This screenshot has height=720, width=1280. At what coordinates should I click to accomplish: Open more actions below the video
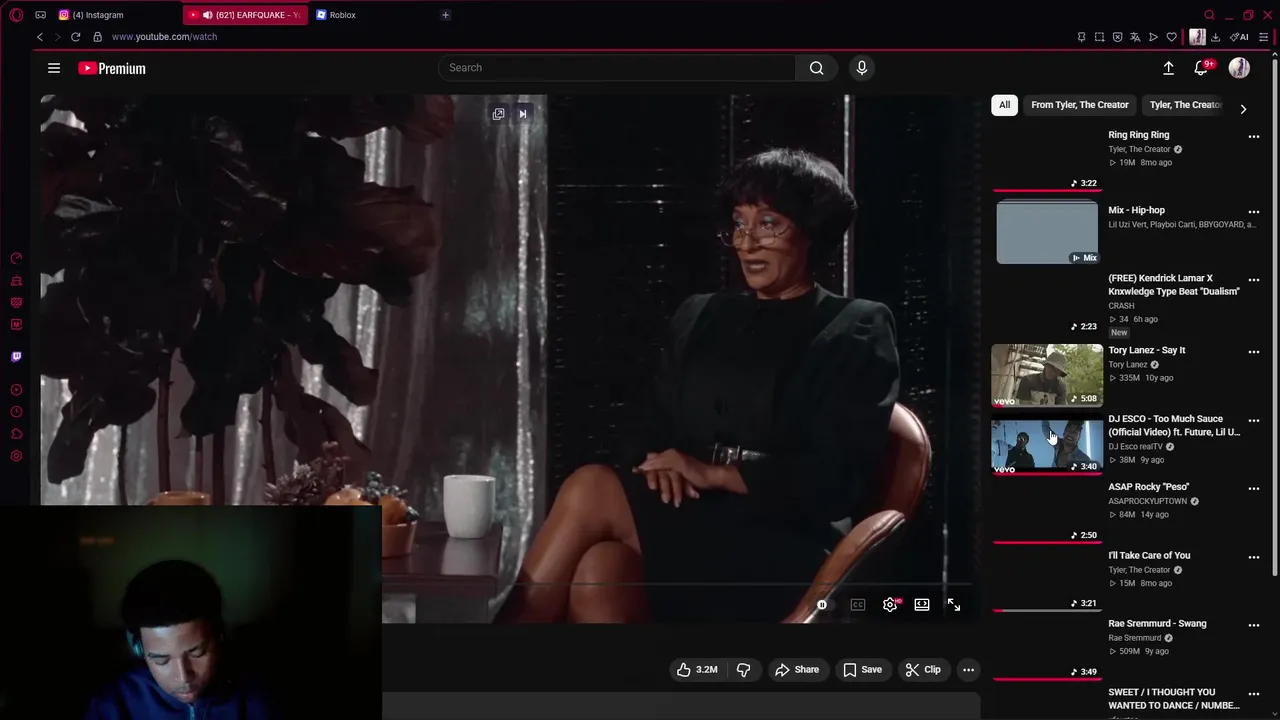click(x=968, y=670)
